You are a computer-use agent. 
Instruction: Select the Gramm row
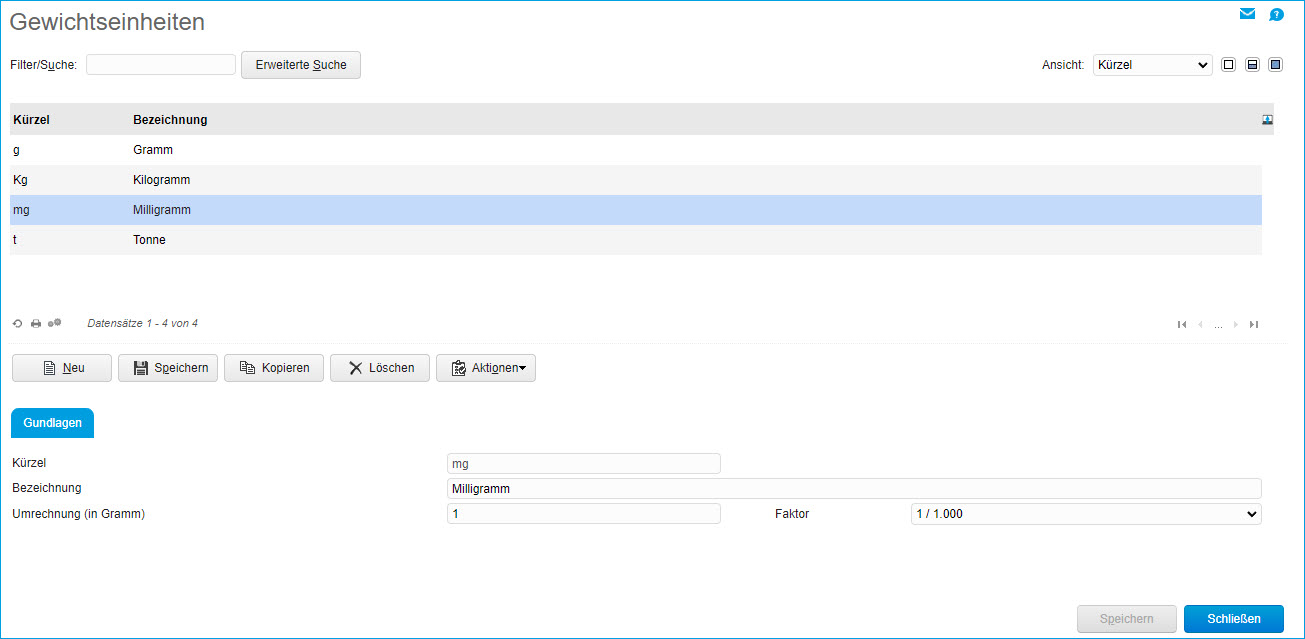tap(636, 150)
